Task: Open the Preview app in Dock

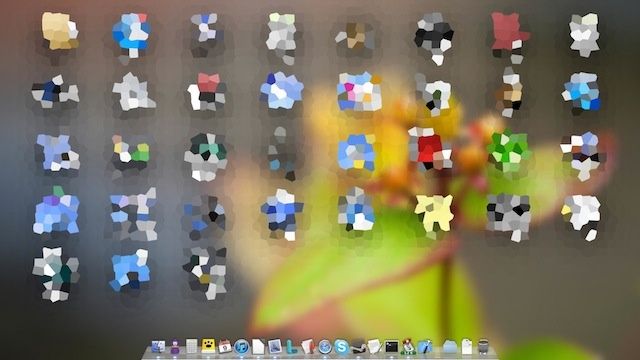Action: (x=275, y=347)
